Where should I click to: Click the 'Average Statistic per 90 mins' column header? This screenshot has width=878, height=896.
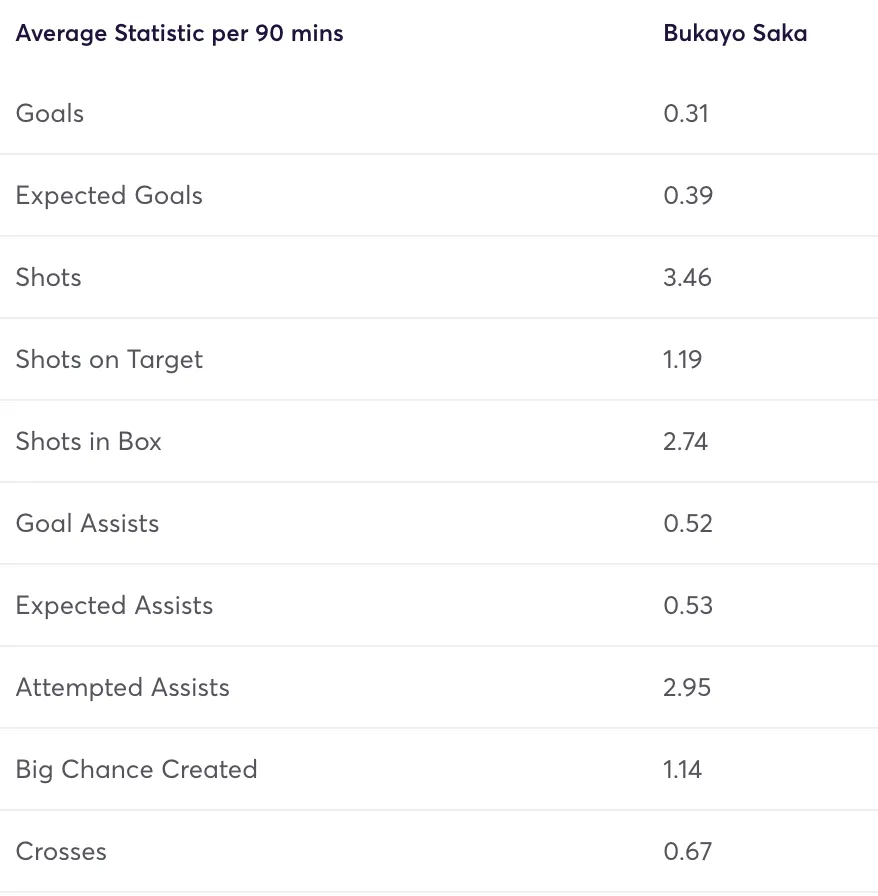pyautogui.click(x=179, y=33)
